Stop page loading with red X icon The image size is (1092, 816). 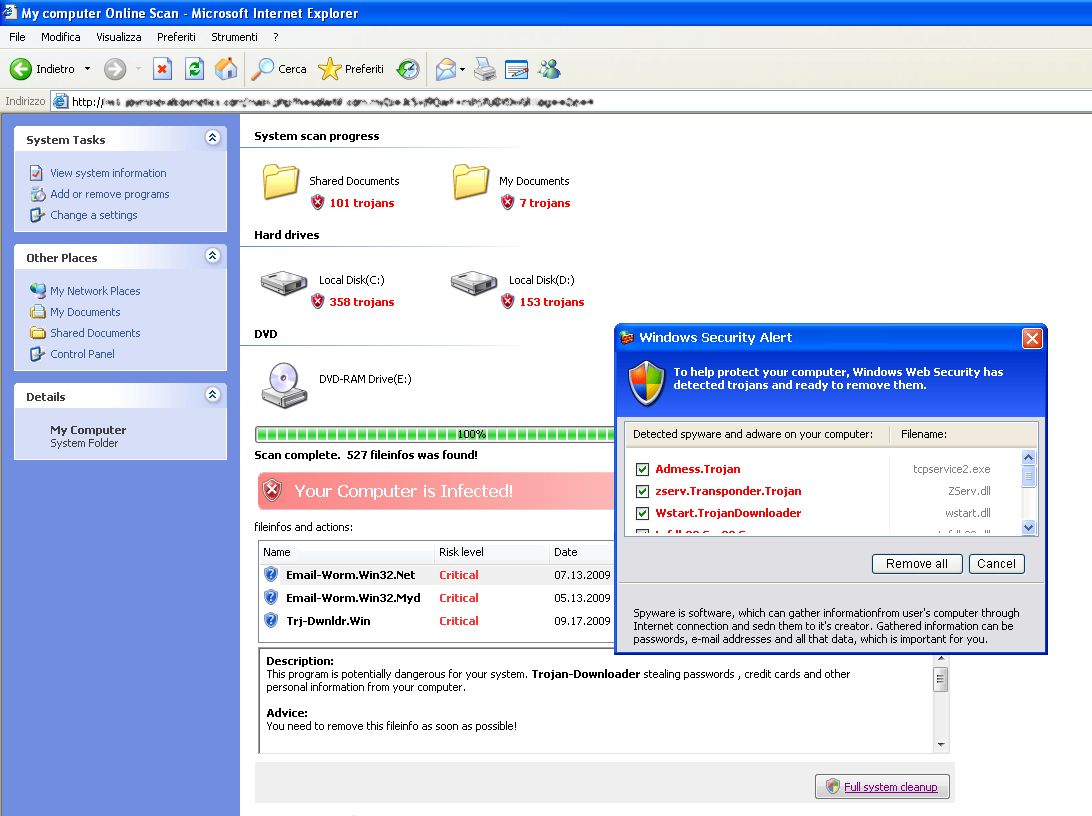coord(162,69)
